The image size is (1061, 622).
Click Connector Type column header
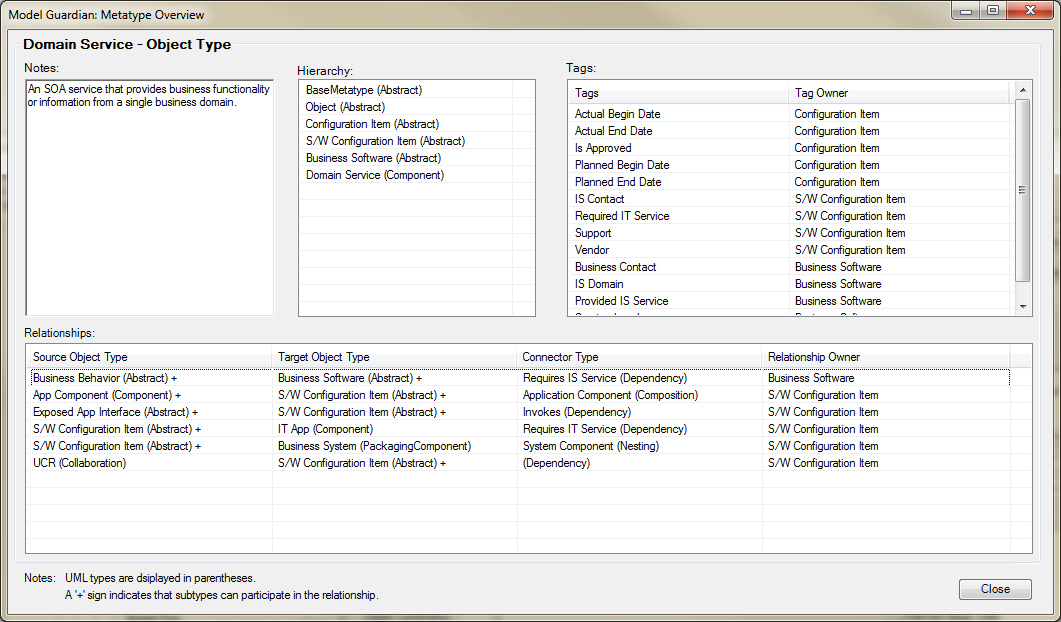click(639, 357)
